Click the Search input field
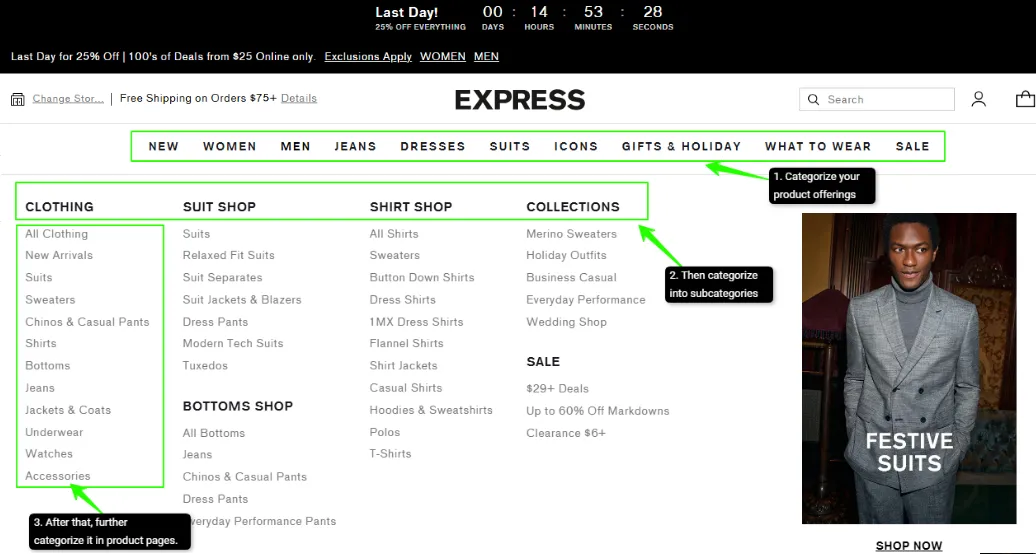Viewport: 1036px width, 554px height. (877, 99)
